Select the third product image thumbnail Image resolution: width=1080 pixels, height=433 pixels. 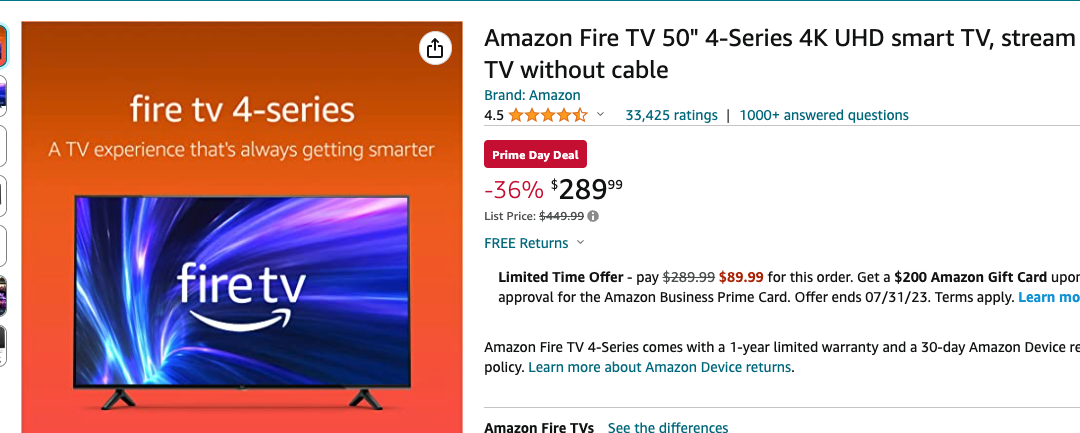[x=3, y=144]
